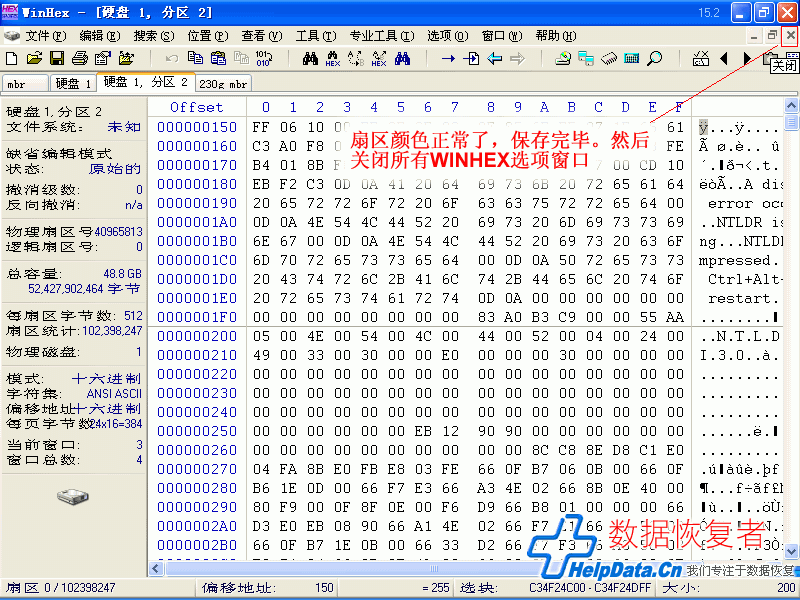Open Find Hex Values binoculars icon
This screenshot has height=600, width=800.
[333, 58]
